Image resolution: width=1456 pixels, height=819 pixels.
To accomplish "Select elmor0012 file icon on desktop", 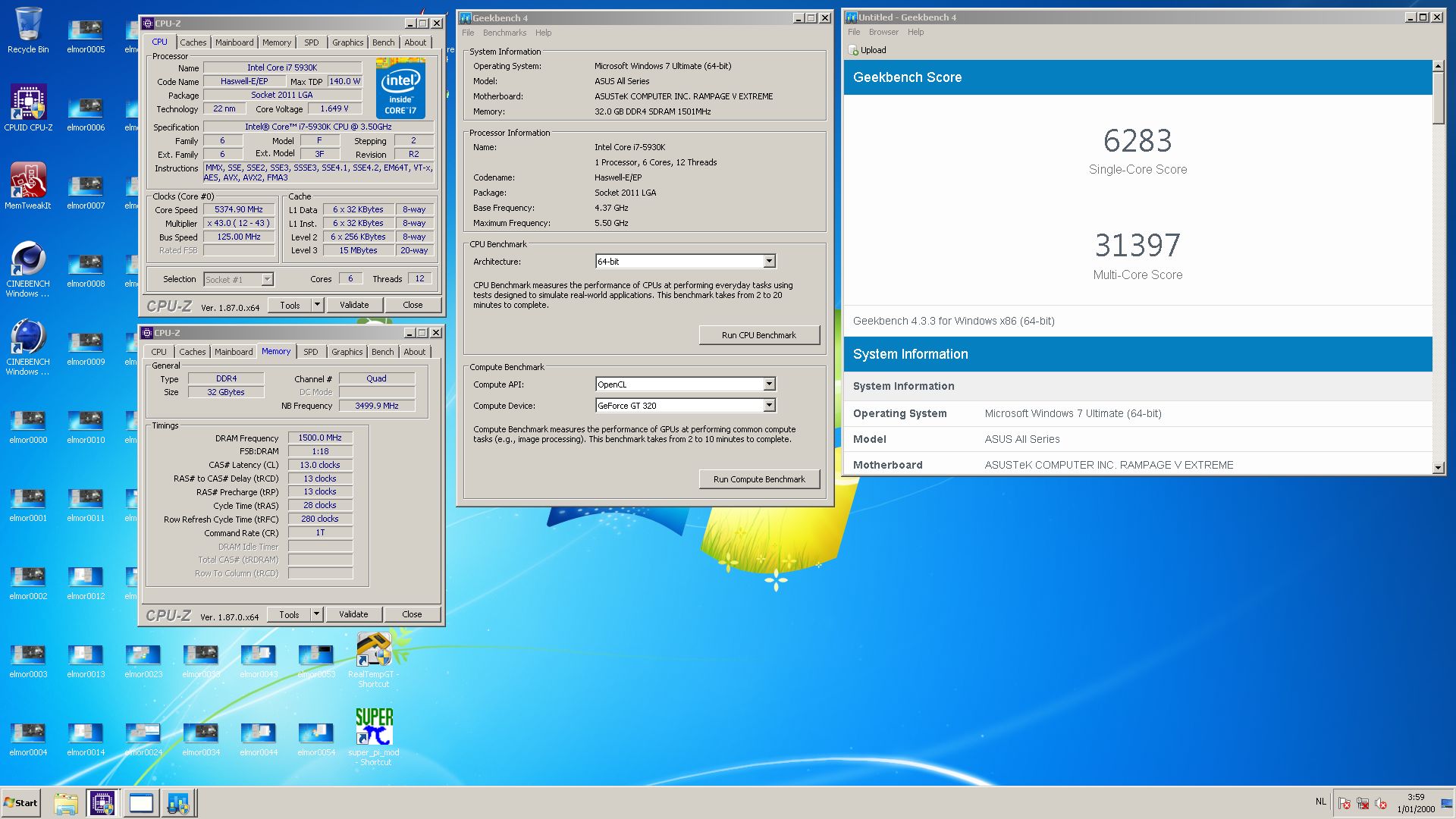I will 86,583.
